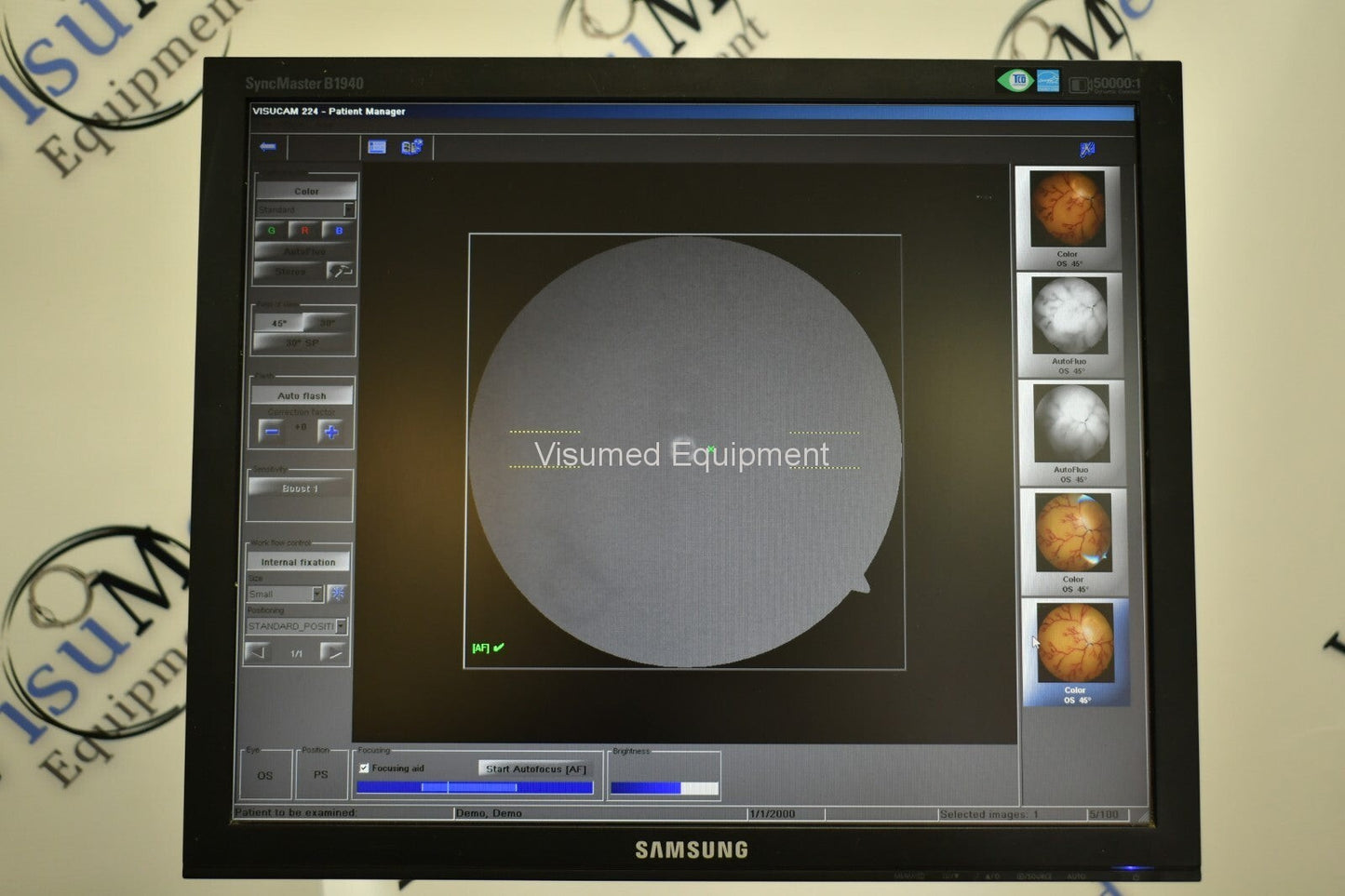Viewport: 1345px width, 896px height.
Task: Click the image export toolbar icon
Action: tap(411, 147)
